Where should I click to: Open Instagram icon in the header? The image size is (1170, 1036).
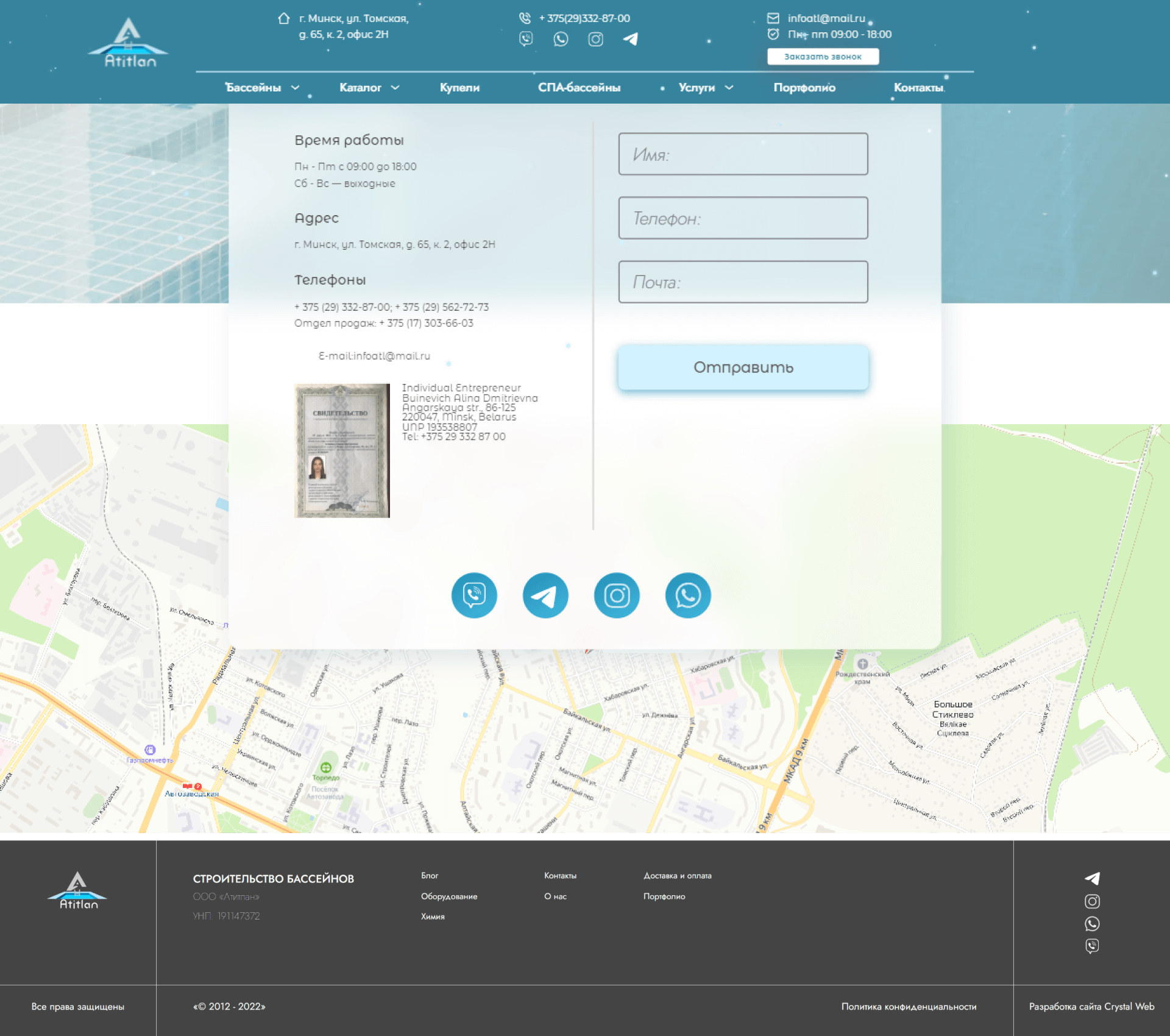click(595, 39)
